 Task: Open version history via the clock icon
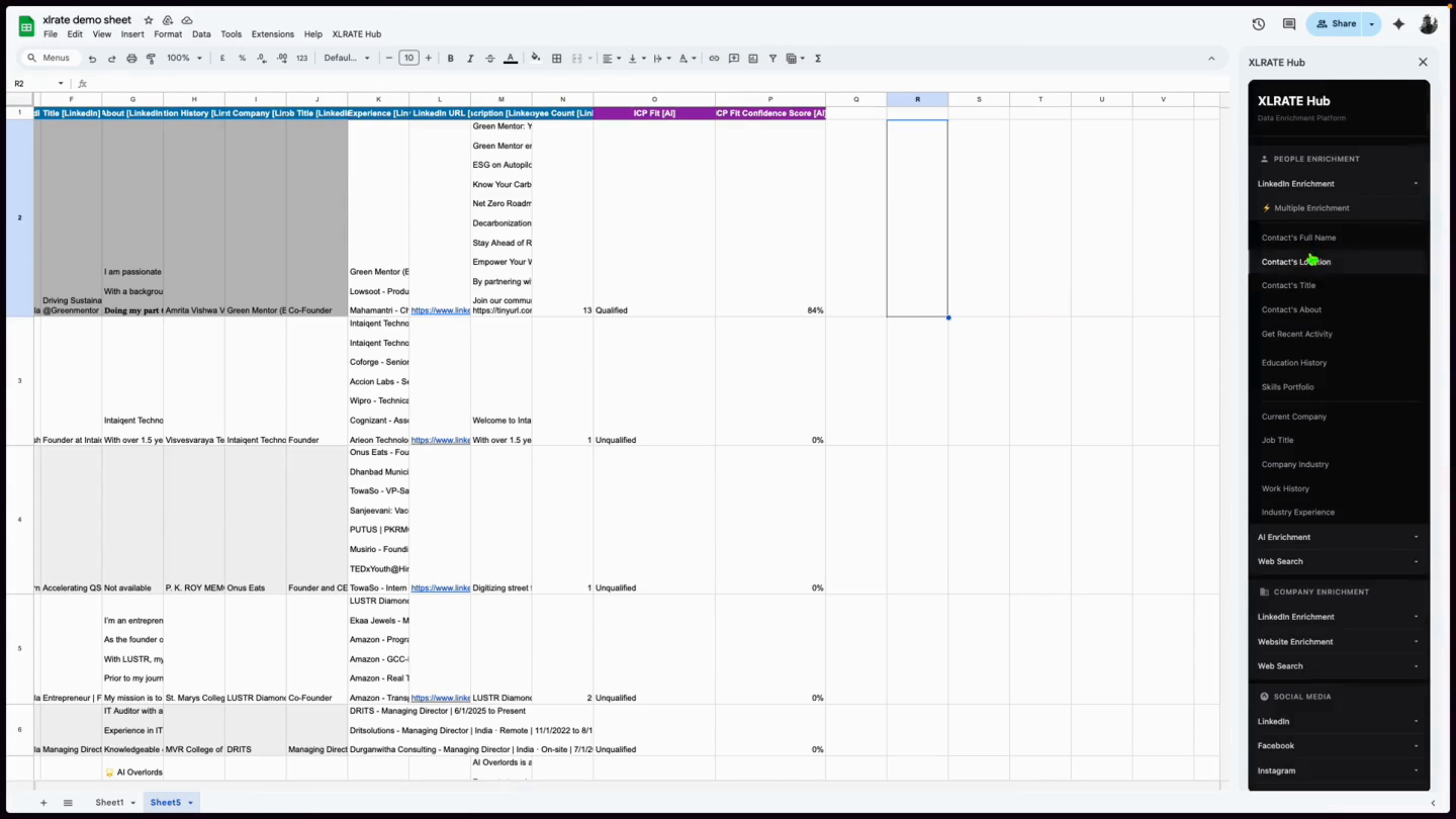click(1258, 24)
